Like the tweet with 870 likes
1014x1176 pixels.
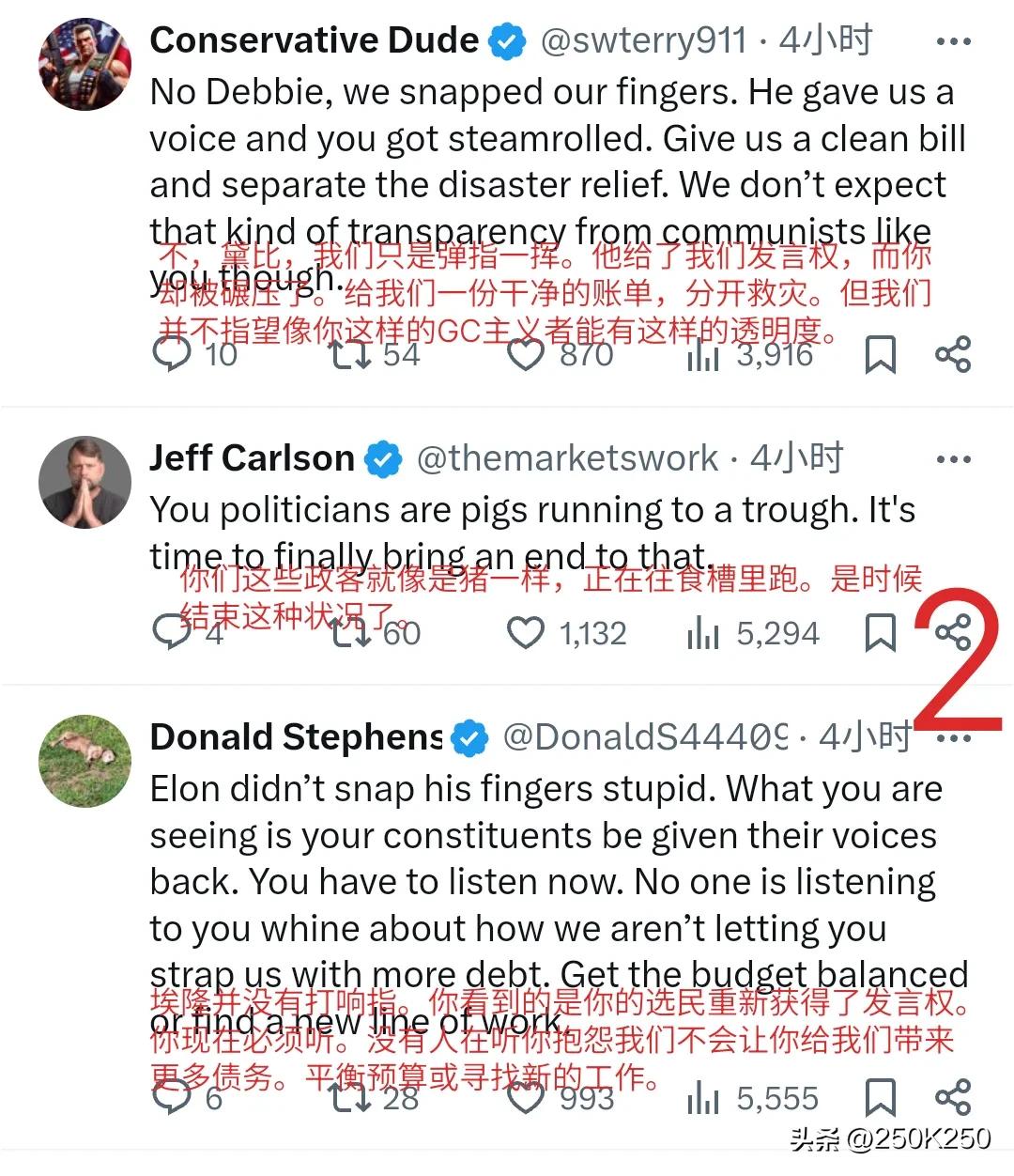coord(526,354)
